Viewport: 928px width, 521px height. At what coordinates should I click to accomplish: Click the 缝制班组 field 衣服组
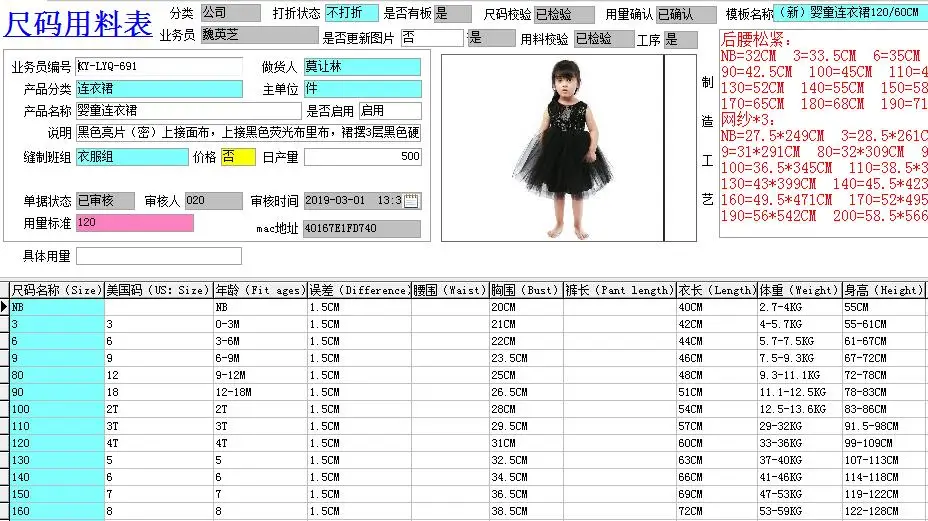coord(132,157)
